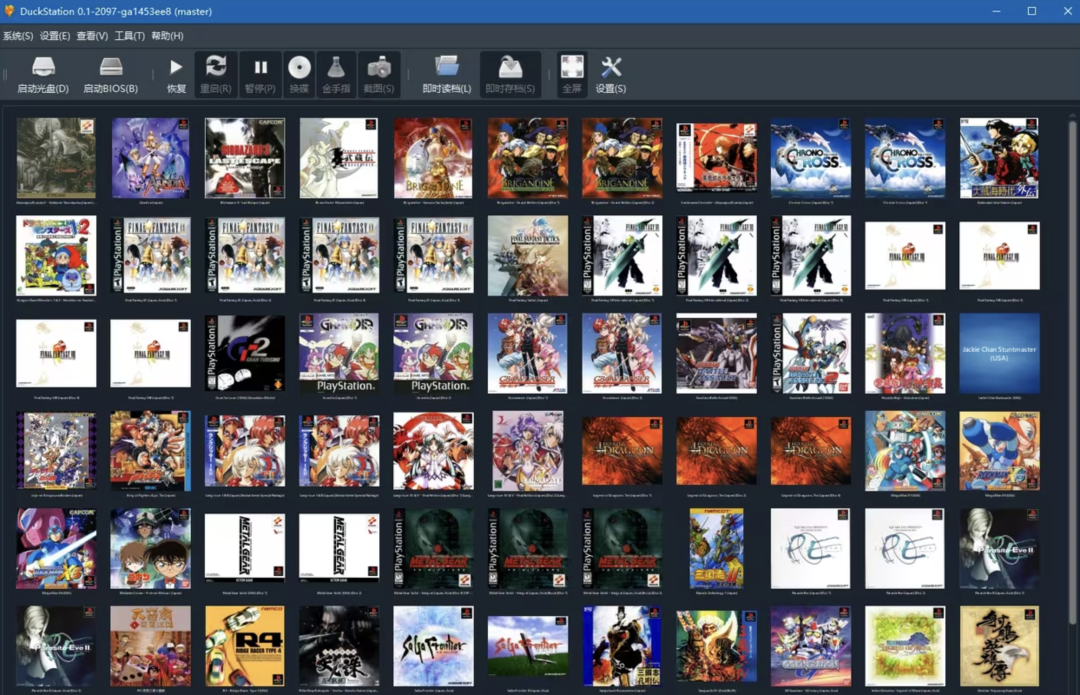Open the 设置(E) menu

coord(55,36)
